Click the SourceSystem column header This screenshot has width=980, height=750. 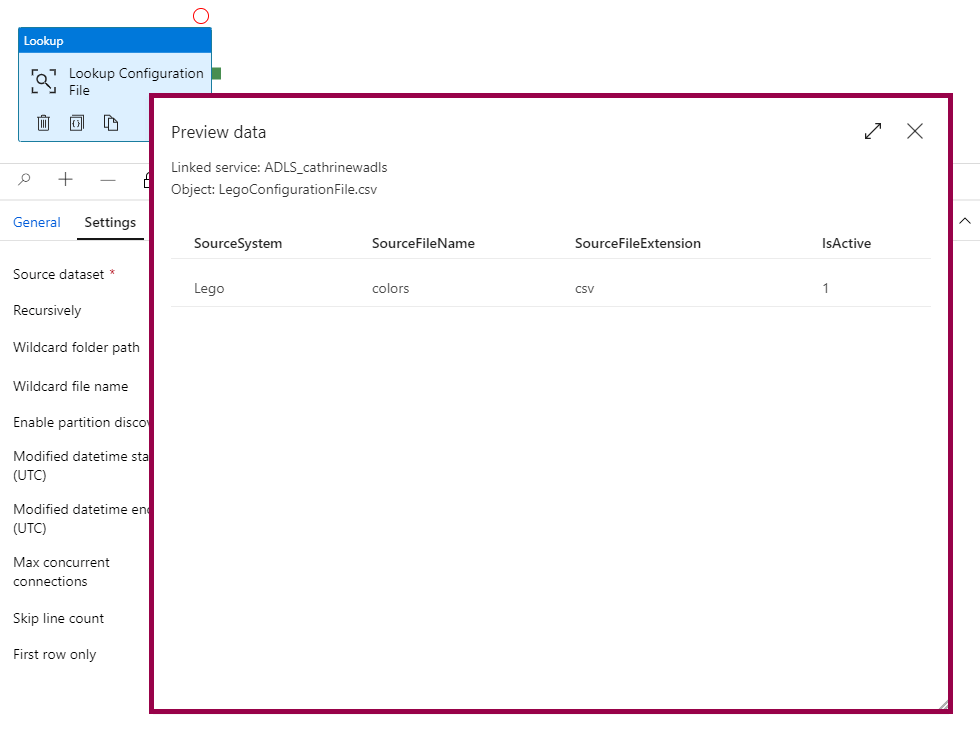(238, 243)
